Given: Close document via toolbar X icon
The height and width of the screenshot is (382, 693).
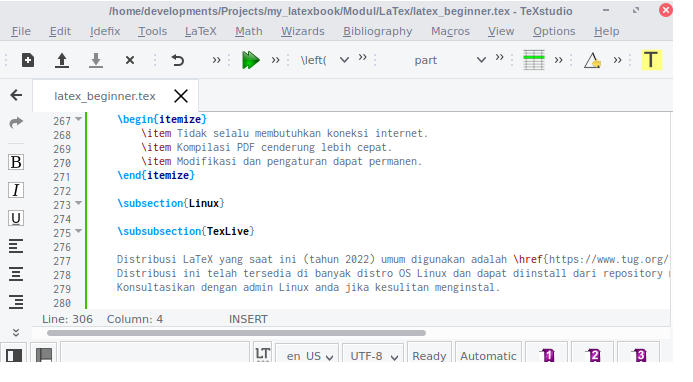Looking at the screenshot, I should tap(129, 60).
